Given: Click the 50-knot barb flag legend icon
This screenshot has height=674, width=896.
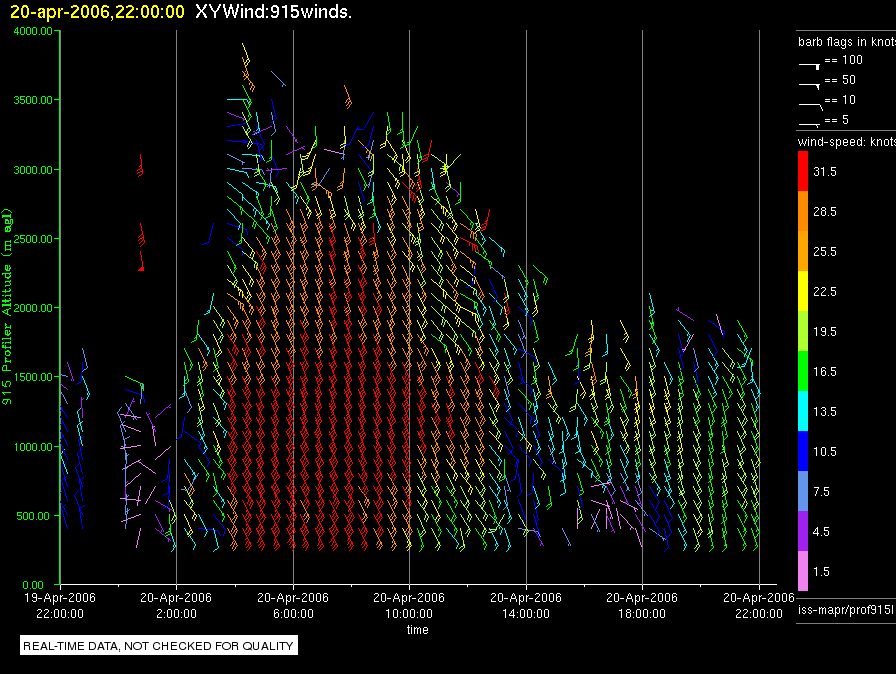Looking at the screenshot, I should [x=810, y=82].
